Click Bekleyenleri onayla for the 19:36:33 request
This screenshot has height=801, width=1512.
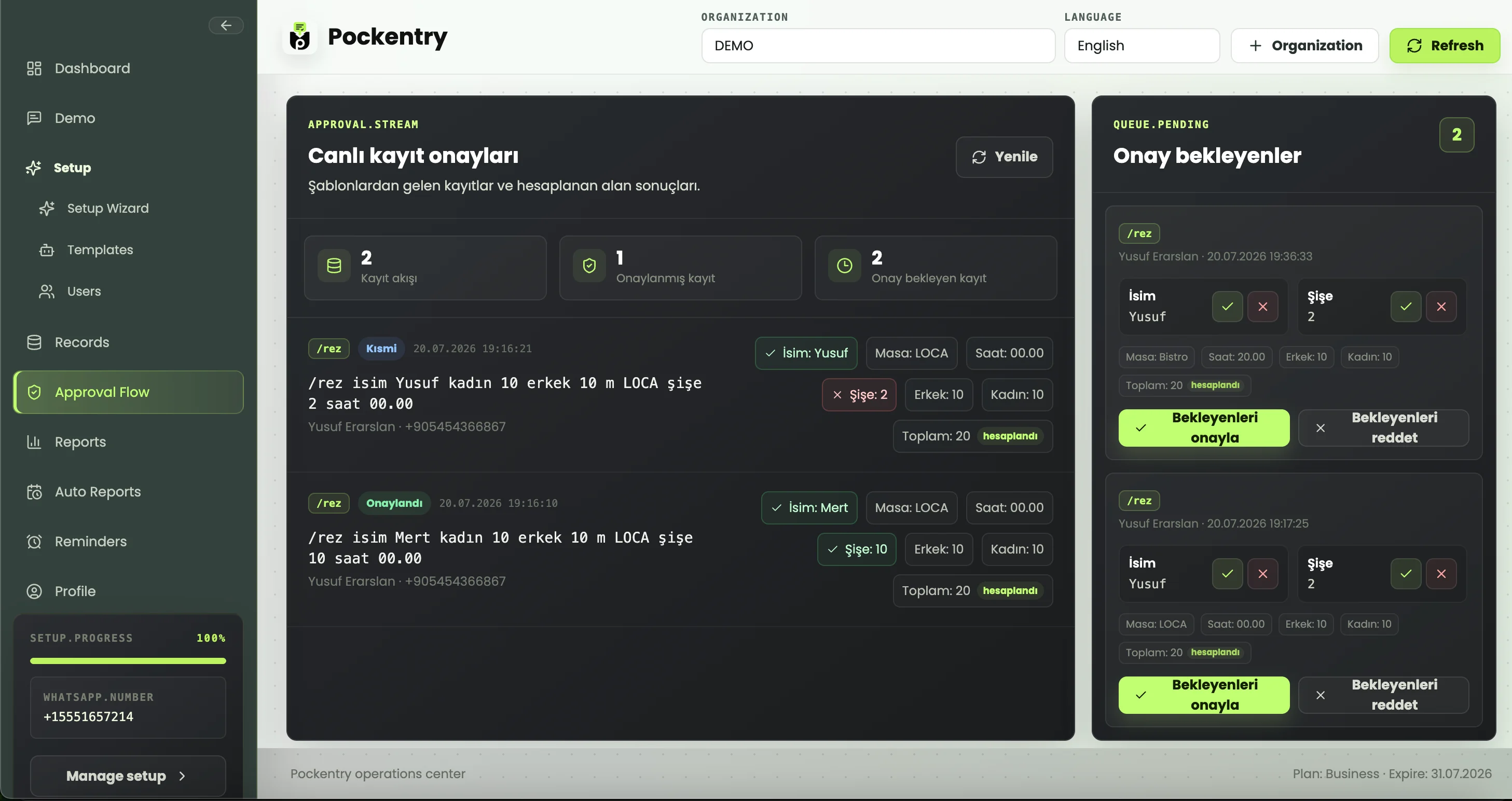click(x=1204, y=428)
